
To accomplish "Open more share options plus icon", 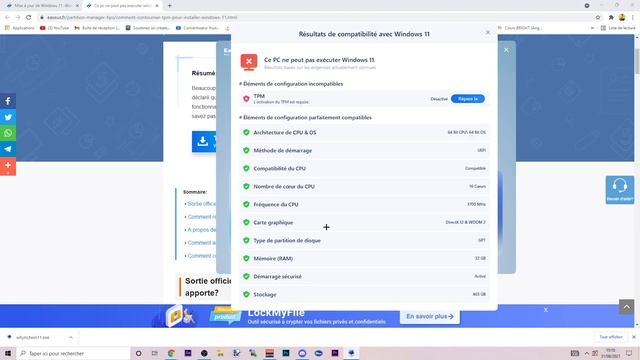I will click(8, 165).
